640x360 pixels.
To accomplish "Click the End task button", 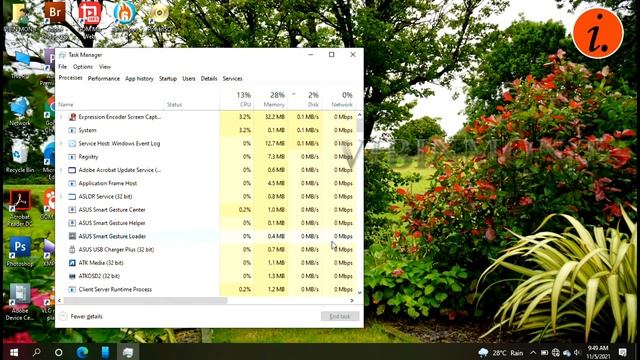I will pyautogui.click(x=340, y=316).
